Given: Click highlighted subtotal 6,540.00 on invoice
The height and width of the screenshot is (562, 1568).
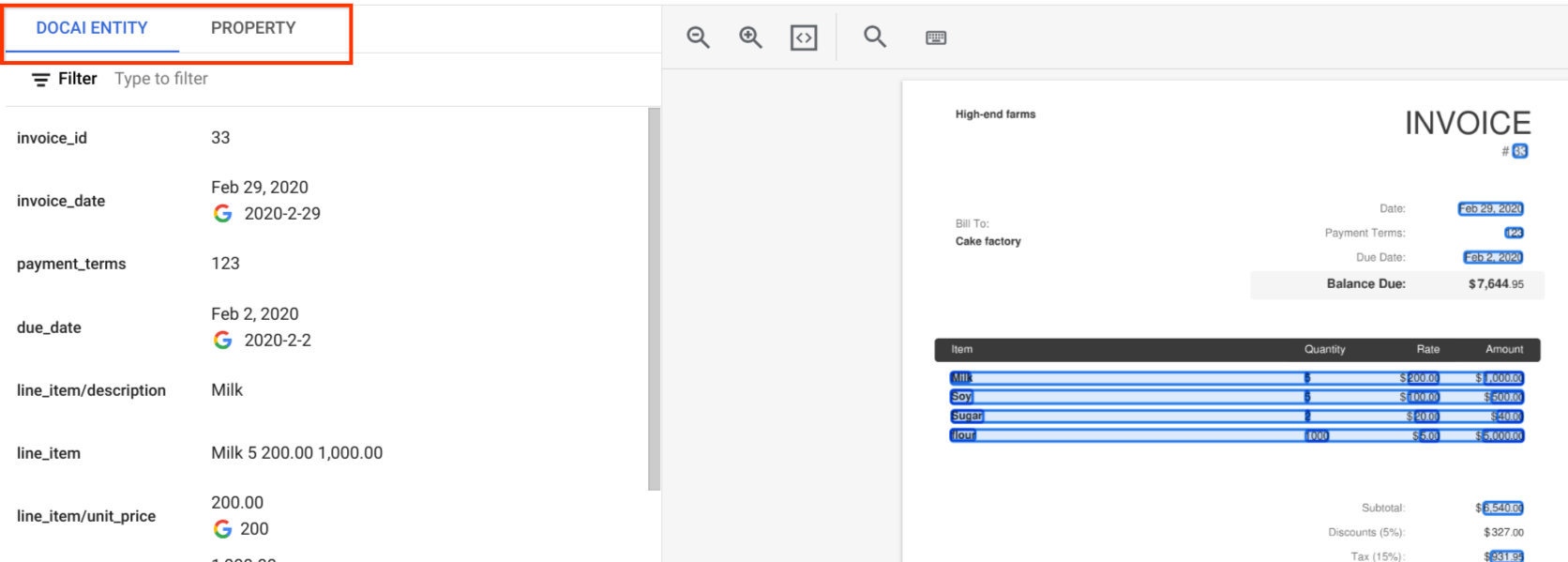Looking at the screenshot, I should pyautogui.click(x=1502, y=509).
